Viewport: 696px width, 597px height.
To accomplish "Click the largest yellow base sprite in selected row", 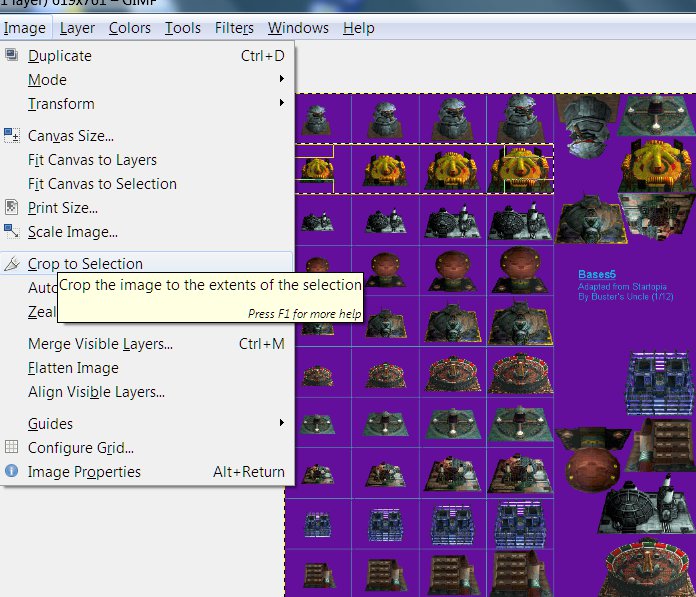I will pyautogui.click(x=520, y=170).
